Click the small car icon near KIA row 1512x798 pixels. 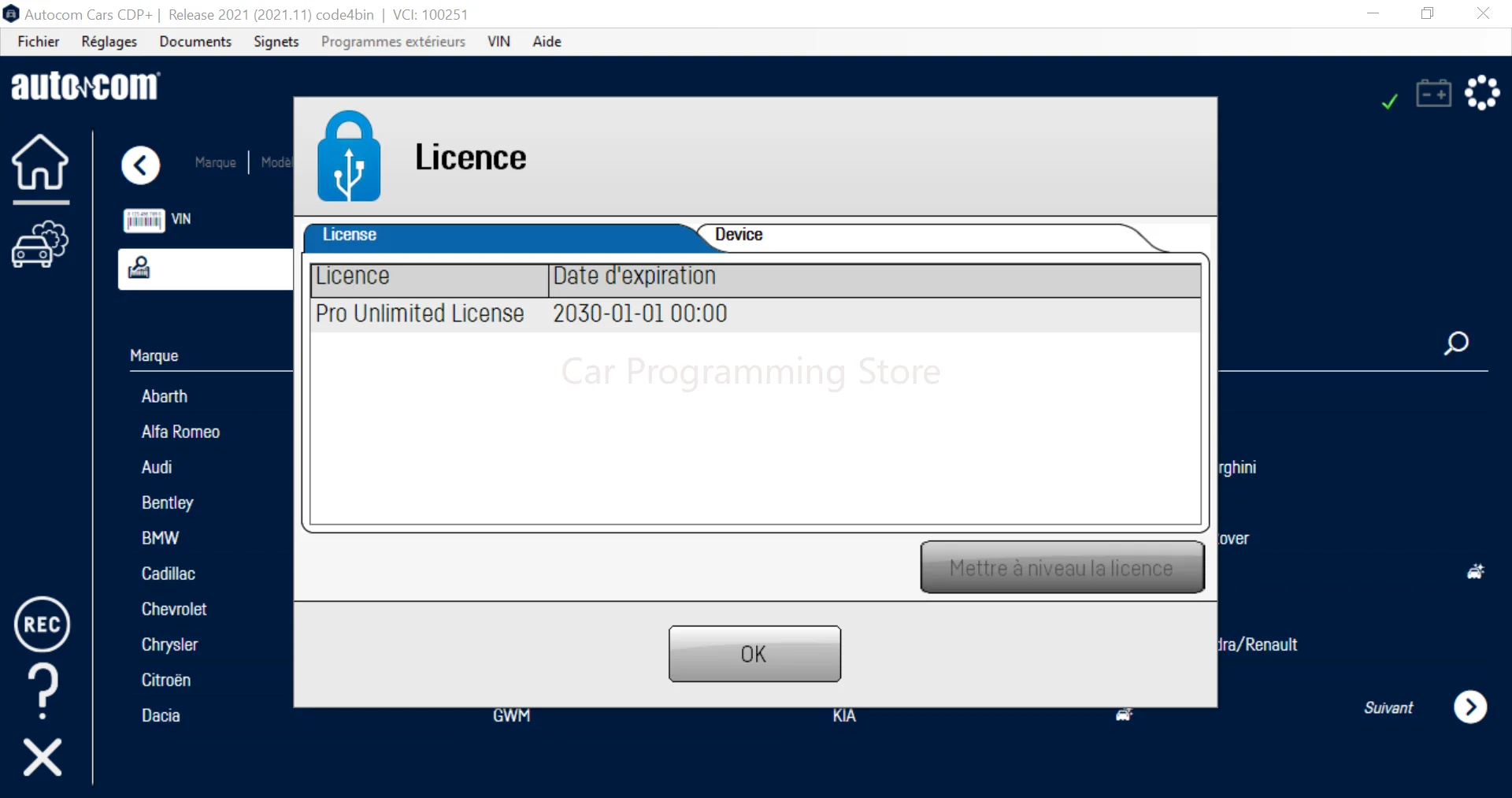[x=1125, y=714]
